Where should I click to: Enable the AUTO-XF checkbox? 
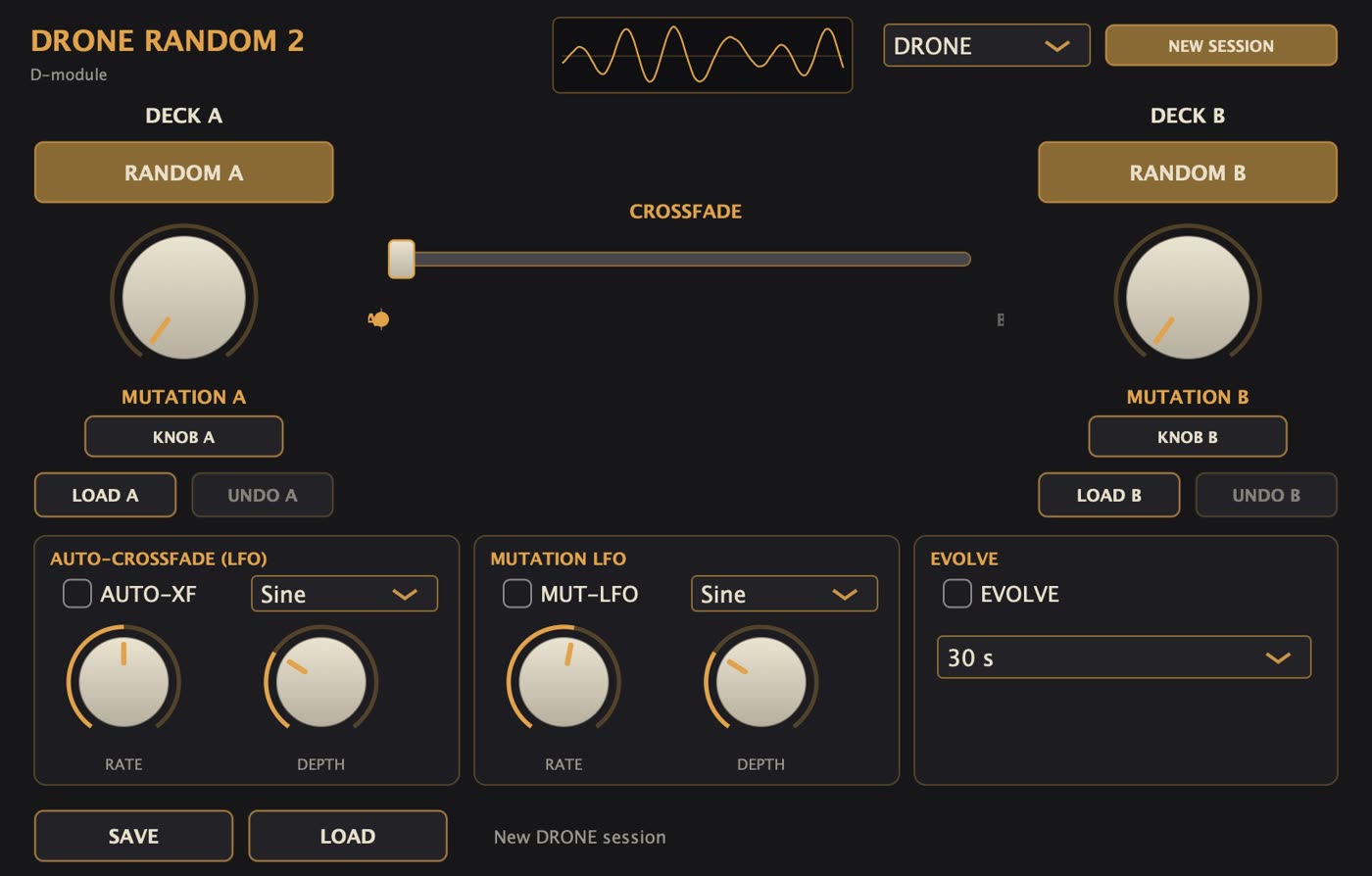point(77,594)
